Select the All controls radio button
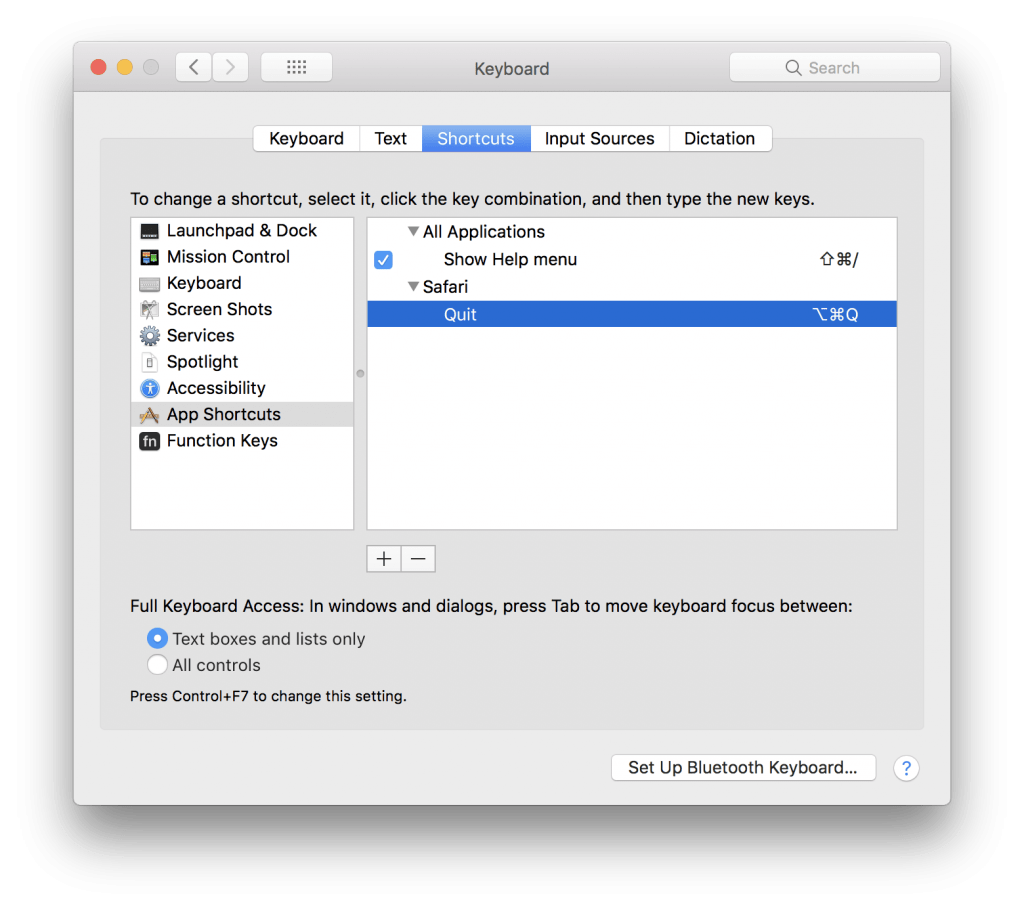This screenshot has height=910, width=1024. [157, 665]
